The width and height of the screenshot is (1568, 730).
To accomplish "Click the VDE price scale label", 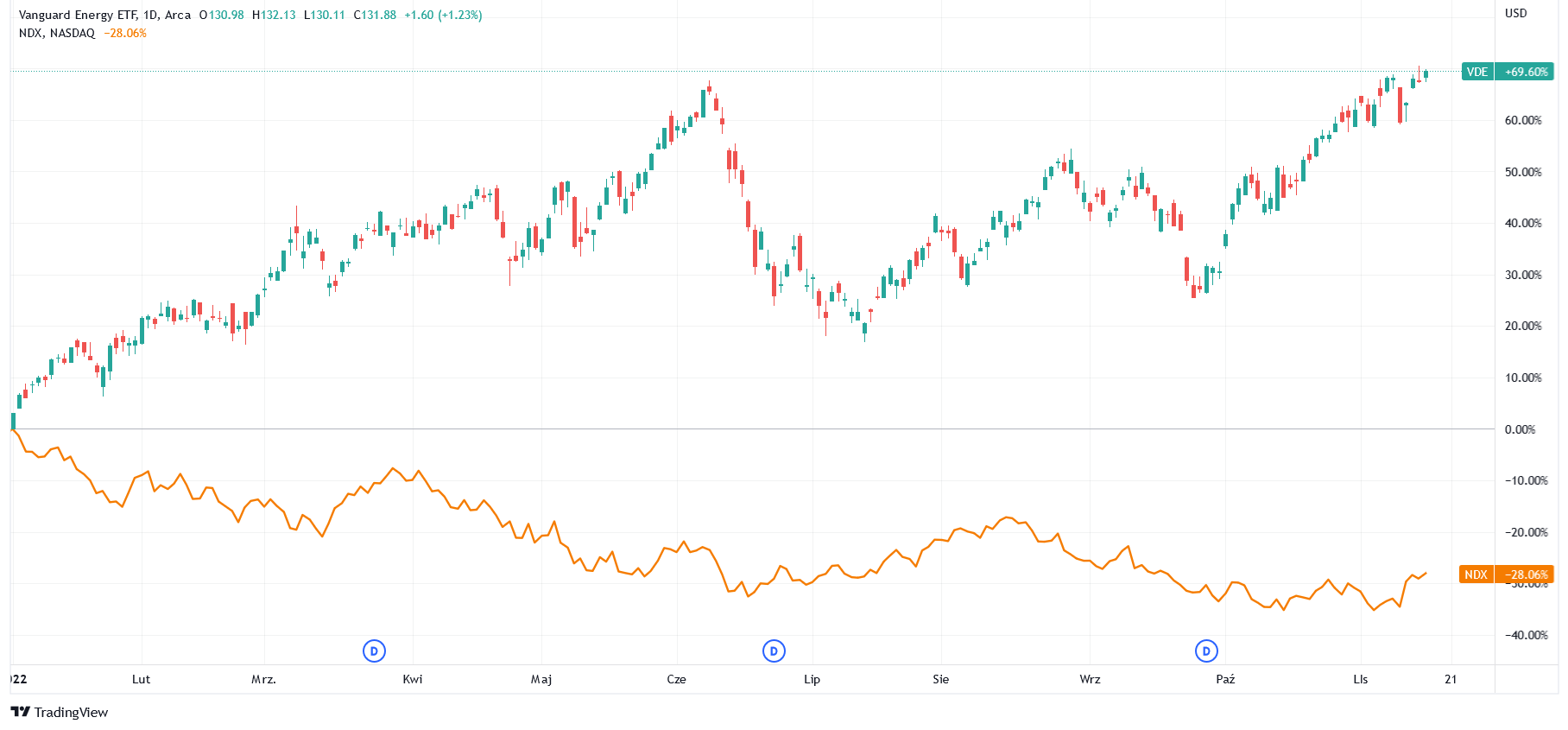I will [x=1477, y=72].
